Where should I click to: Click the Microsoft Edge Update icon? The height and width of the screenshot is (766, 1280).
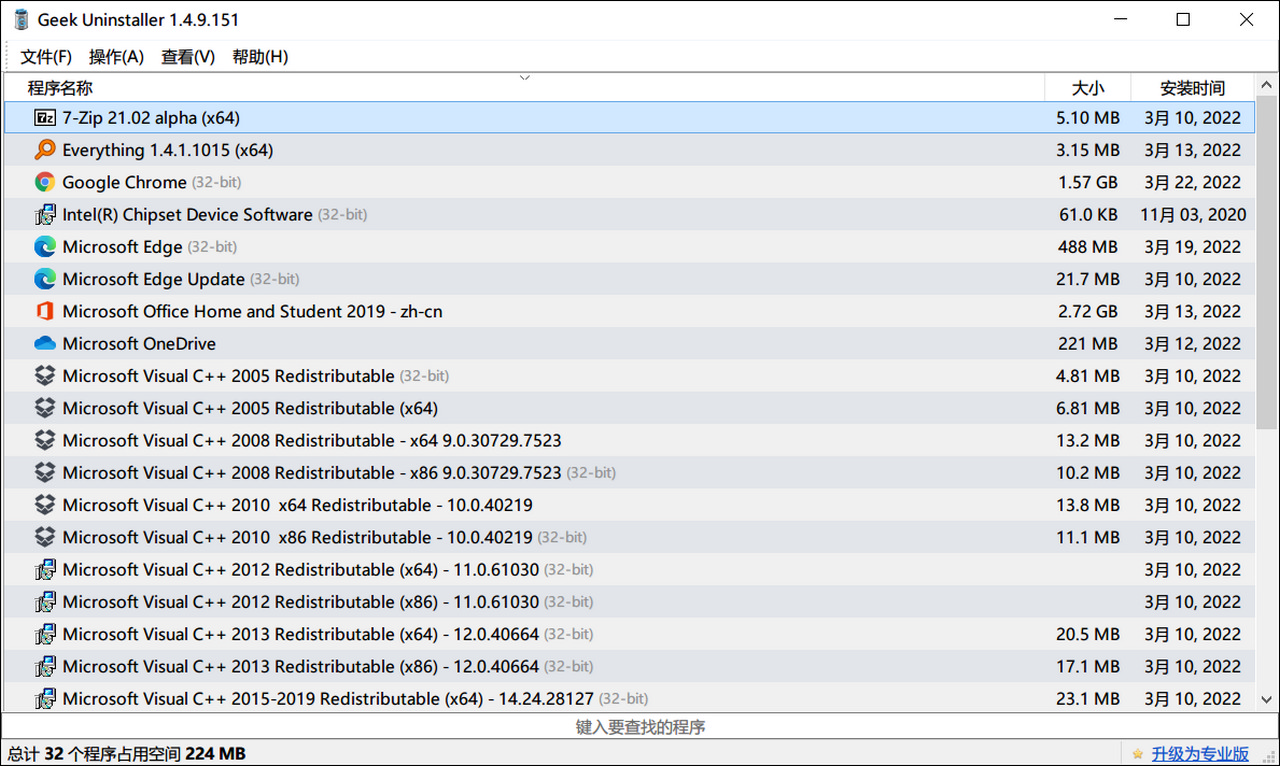coord(45,279)
